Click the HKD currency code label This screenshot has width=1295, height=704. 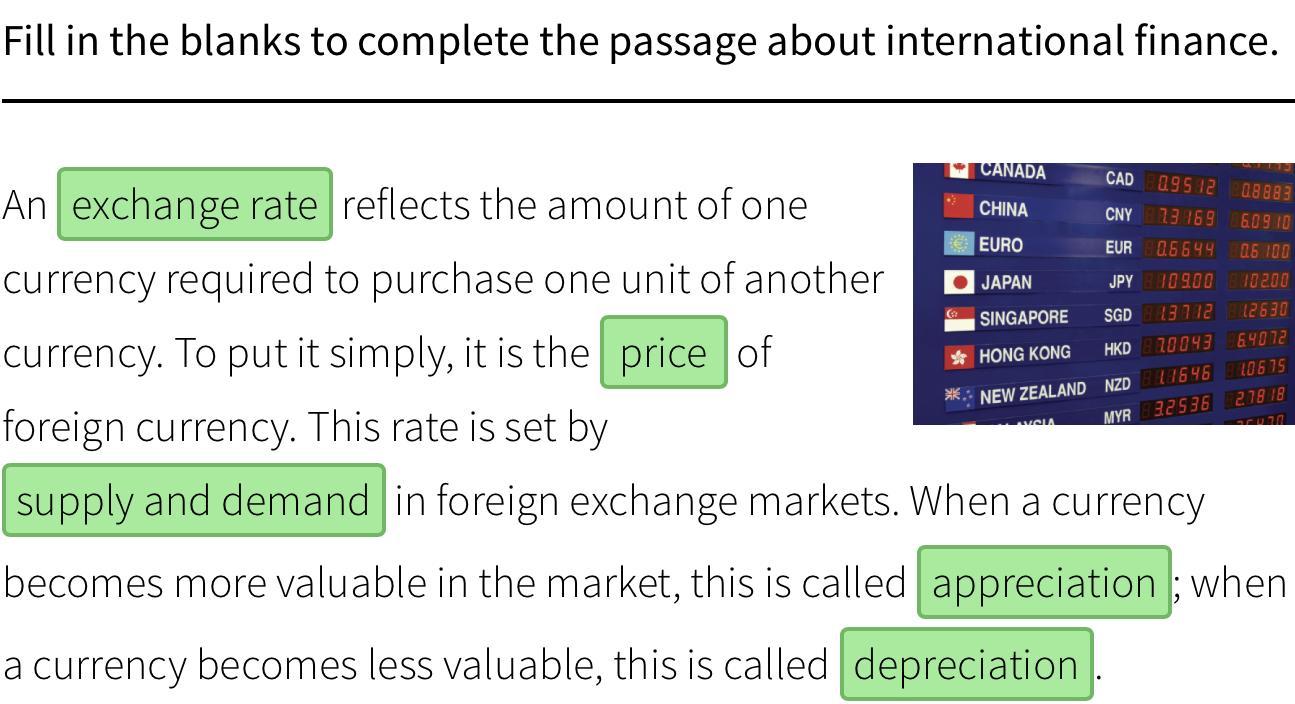[x=1118, y=349]
